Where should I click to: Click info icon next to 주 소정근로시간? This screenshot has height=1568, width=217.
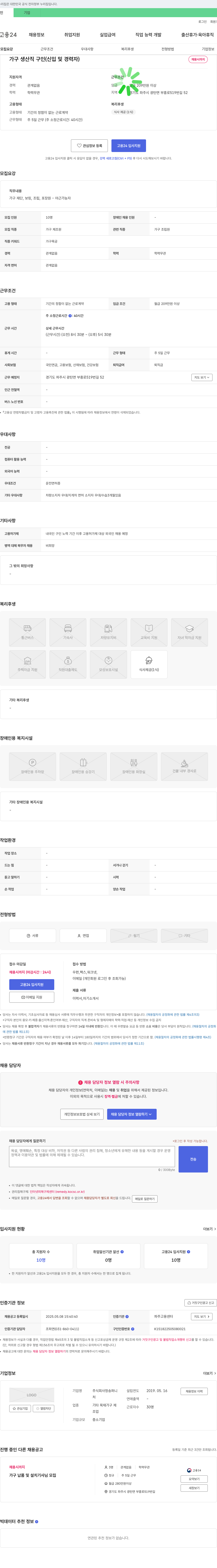pyautogui.click(x=70, y=316)
